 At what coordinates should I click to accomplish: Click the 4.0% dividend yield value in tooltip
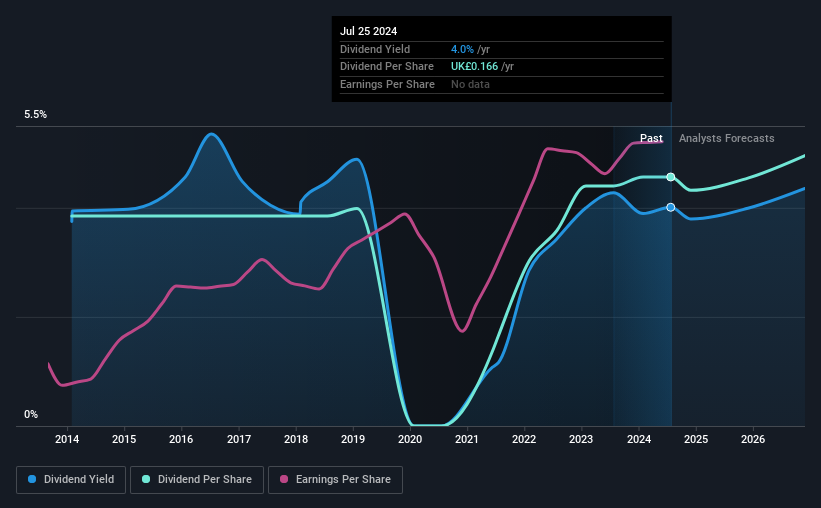pos(462,49)
